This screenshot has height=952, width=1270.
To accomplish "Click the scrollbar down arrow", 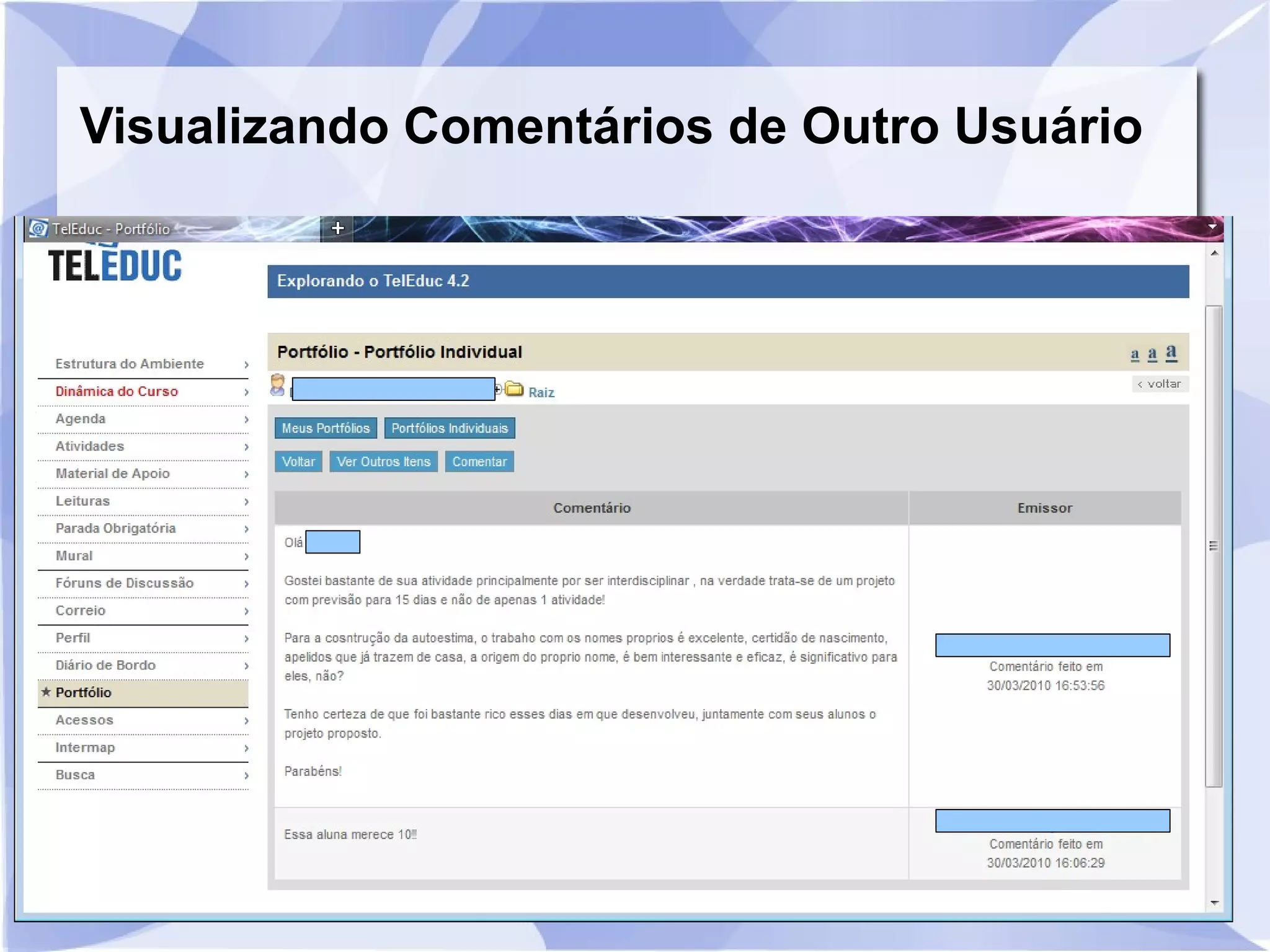I will point(1214,902).
